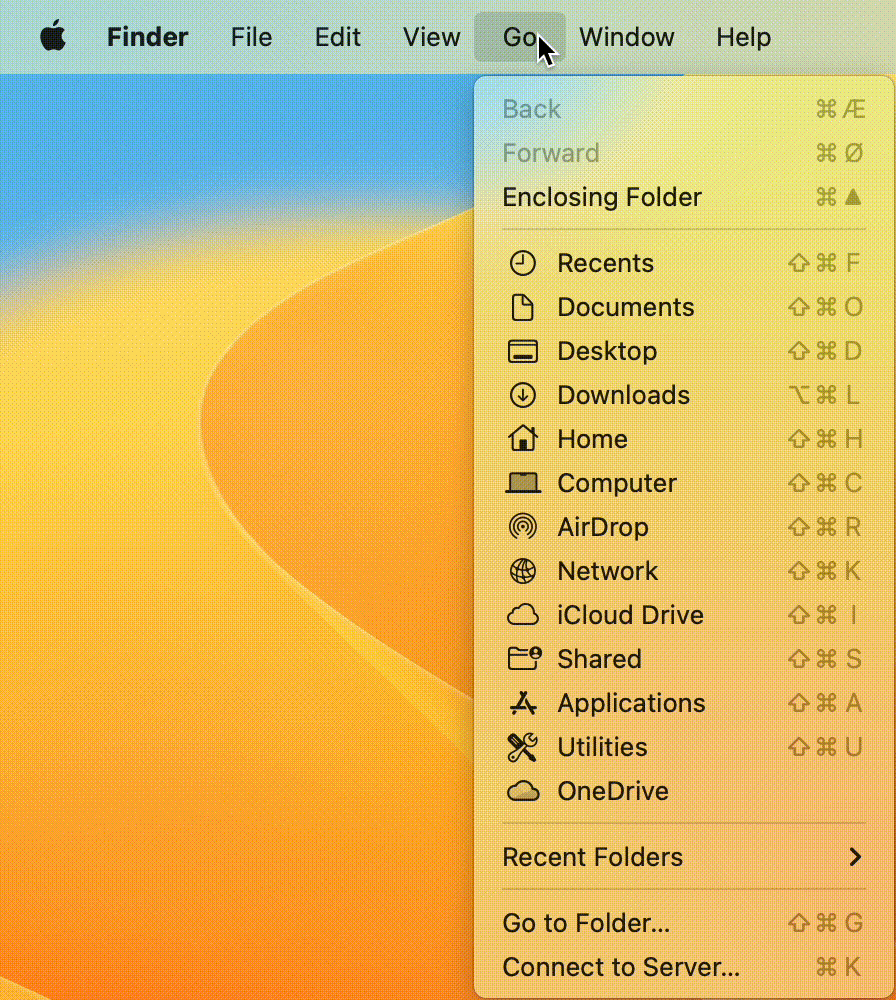896x1000 pixels.
Task: Choose Enclosing Folder from Go menu
Action: [602, 197]
